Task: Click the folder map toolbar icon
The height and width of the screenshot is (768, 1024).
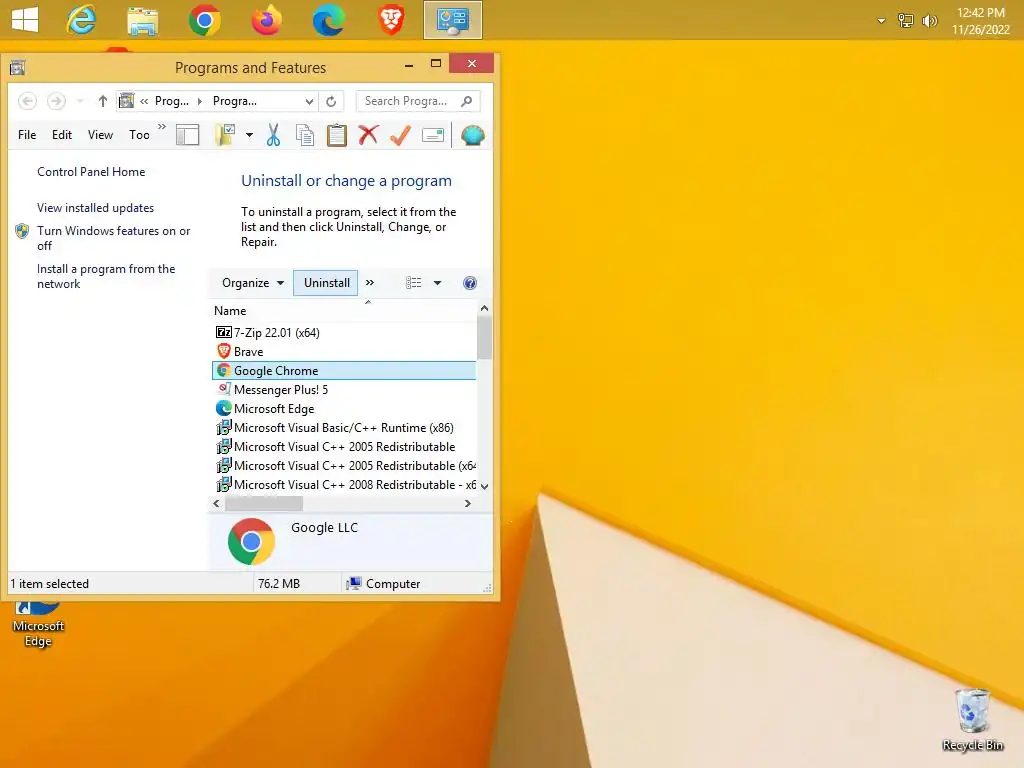Action: click(x=225, y=135)
